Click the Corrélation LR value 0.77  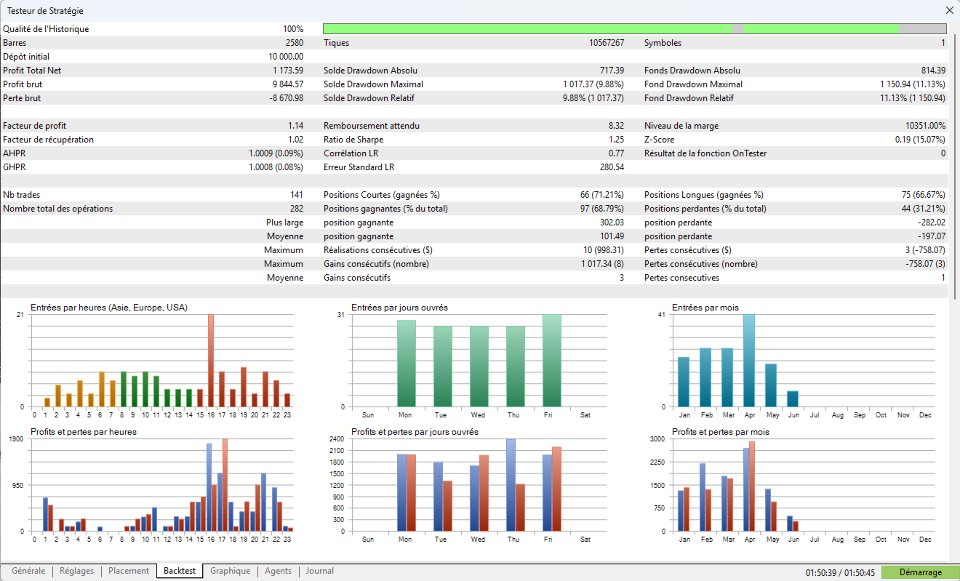click(x=617, y=153)
